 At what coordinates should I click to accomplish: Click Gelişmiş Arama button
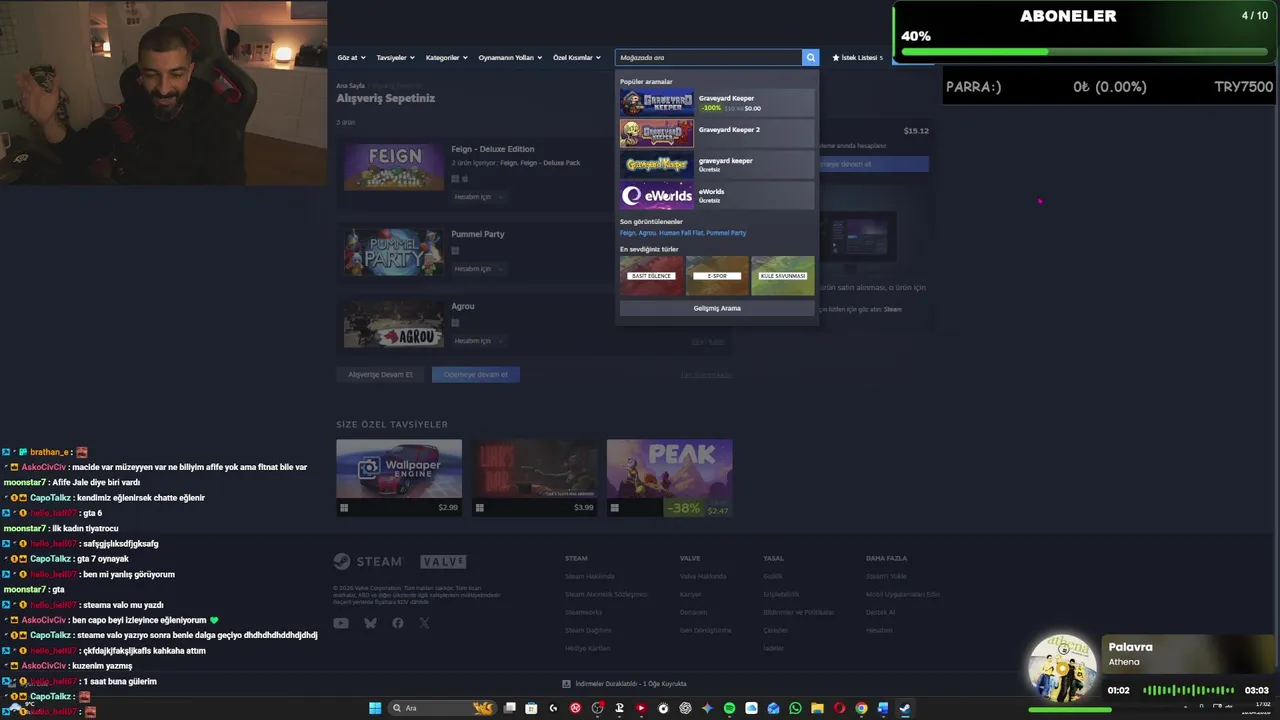717,308
